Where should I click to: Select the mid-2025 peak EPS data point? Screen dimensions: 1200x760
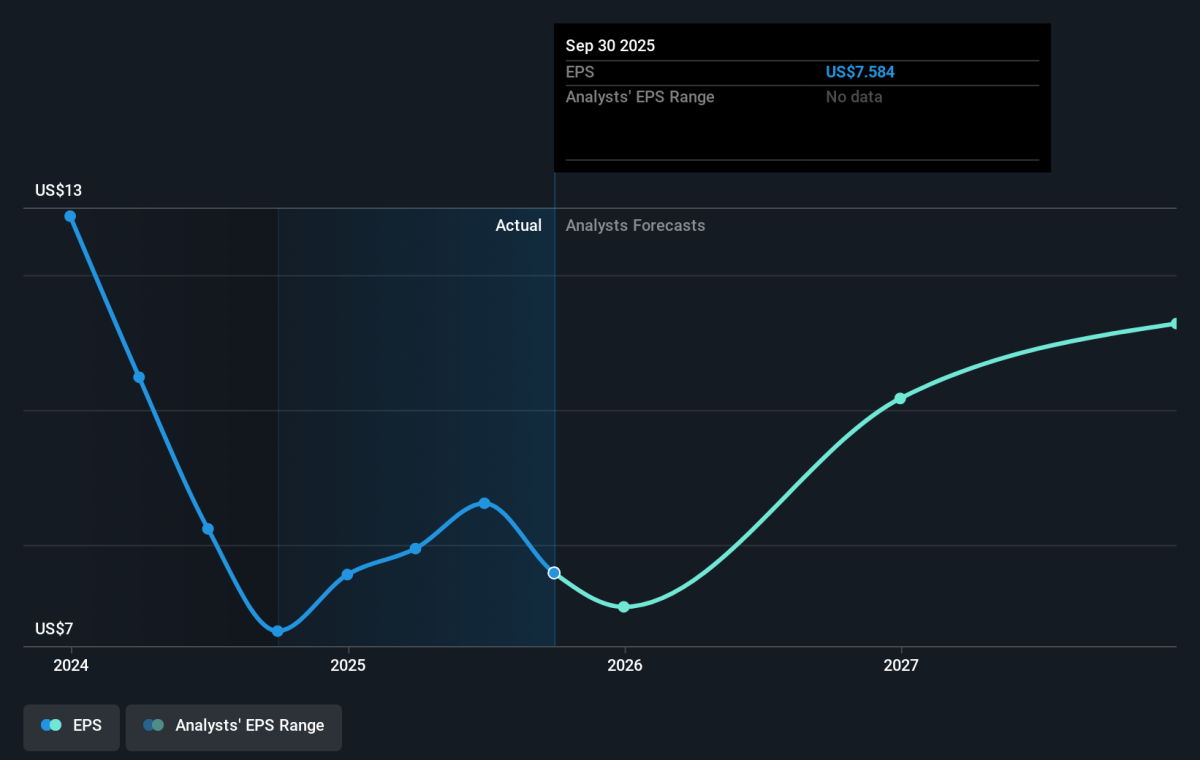coord(484,503)
